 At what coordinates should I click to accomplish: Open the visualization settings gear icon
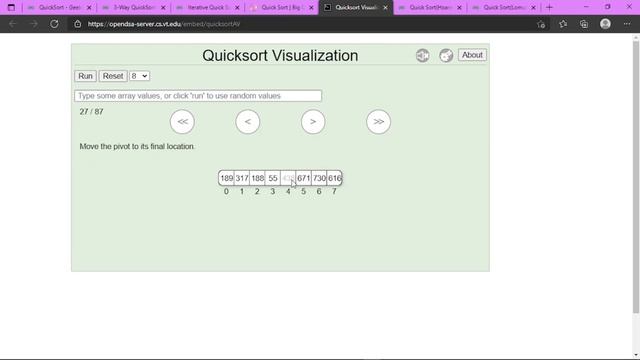(x=446, y=56)
